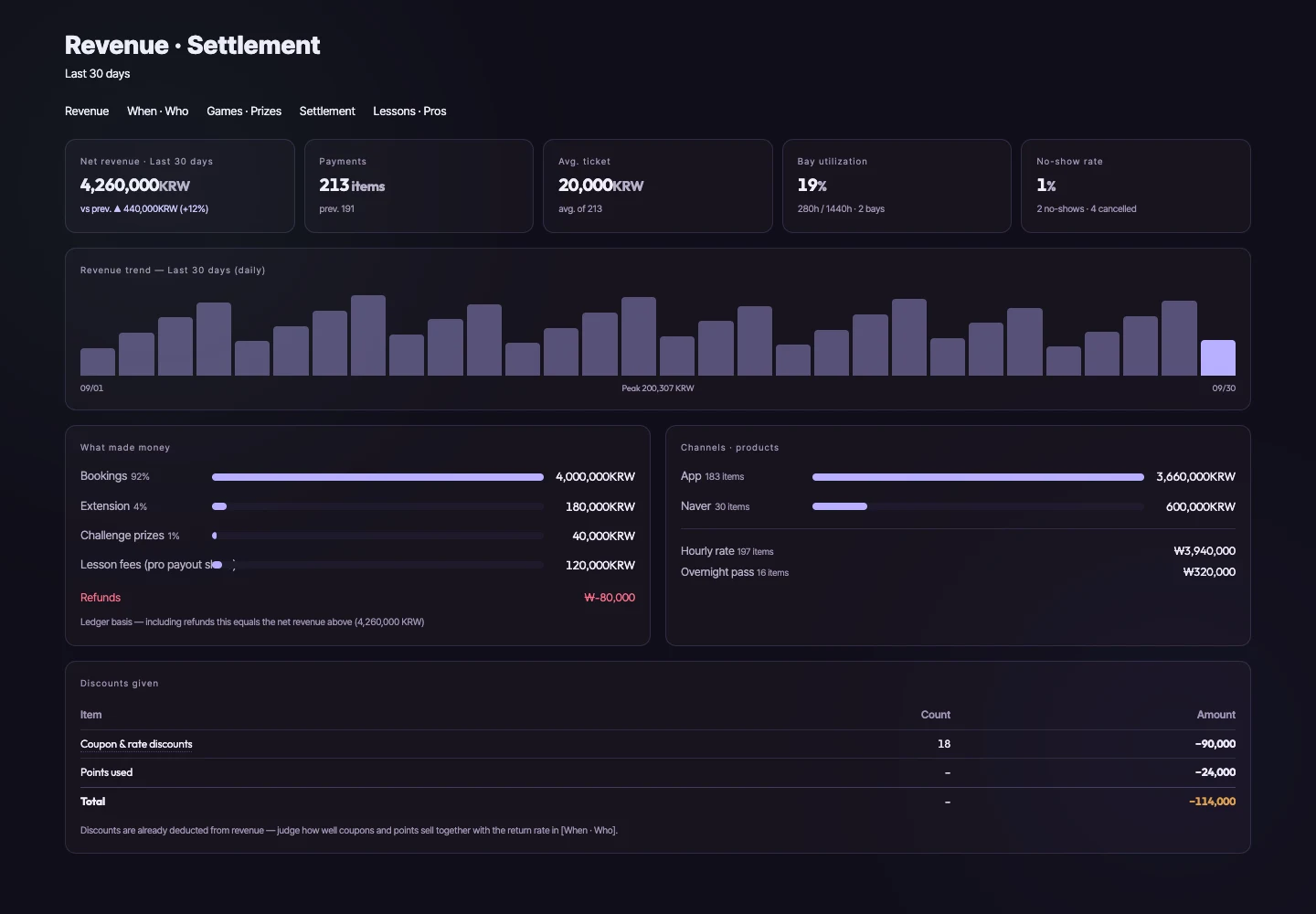
Task: Click the 2 no-shows · 4 cancelled text
Action: (1087, 209)
